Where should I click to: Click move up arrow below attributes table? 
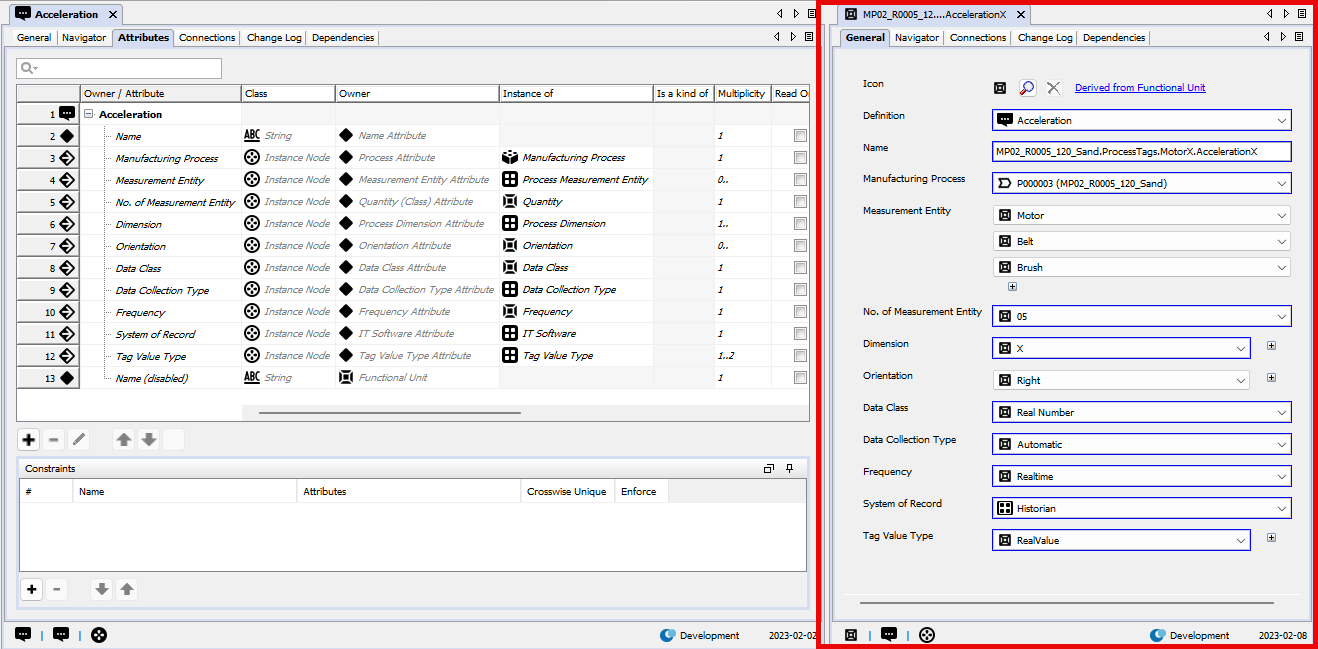tap(123, 439)
